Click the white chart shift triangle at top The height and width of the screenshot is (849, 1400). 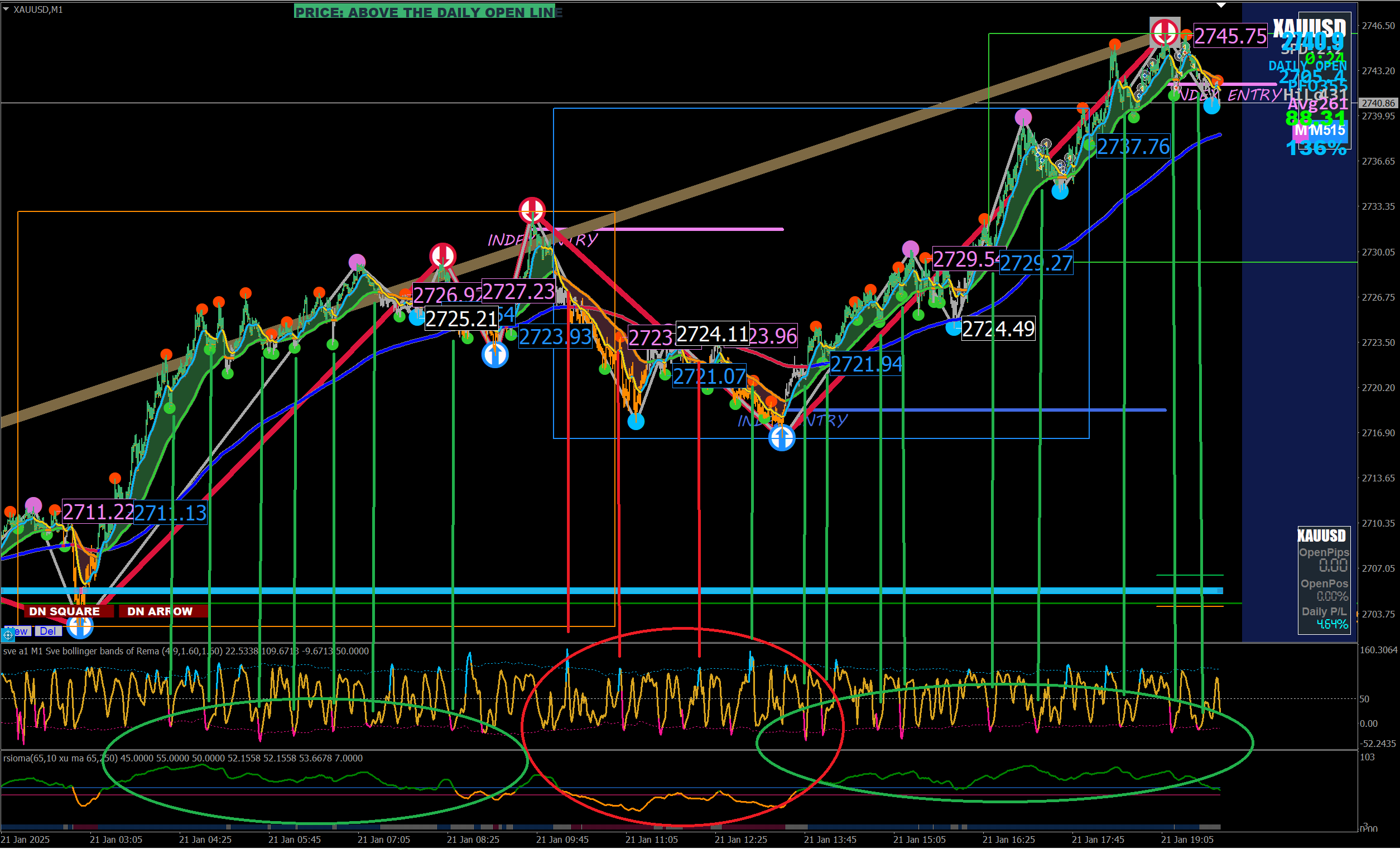(x=1221, y=5)
